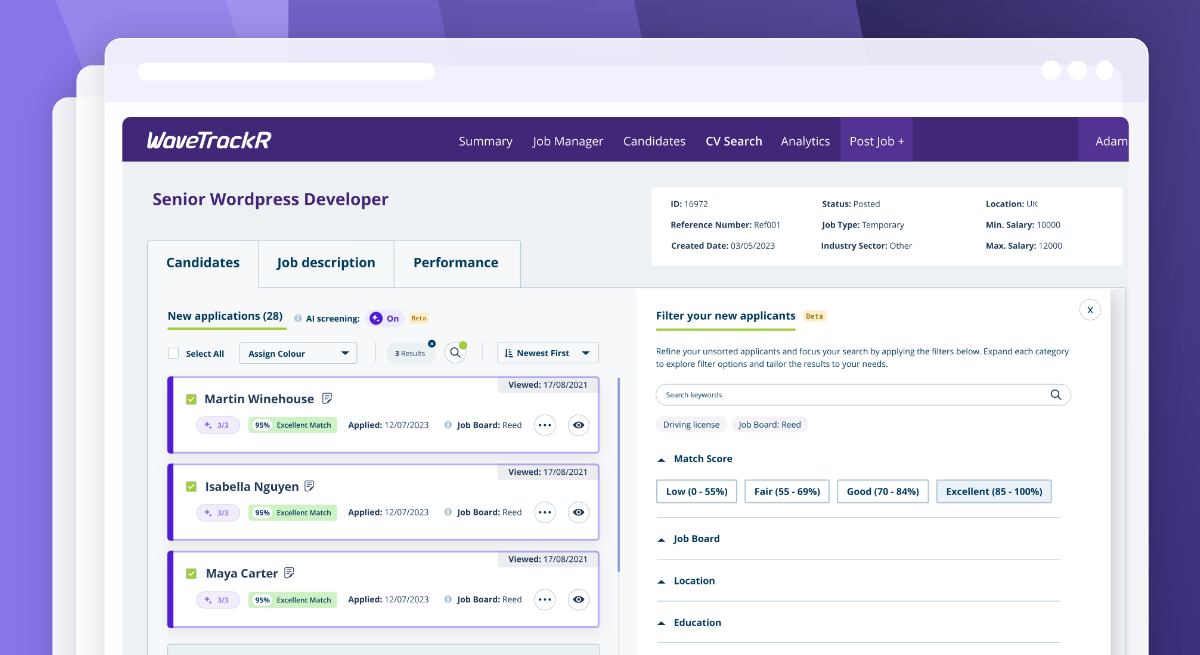Click the Job Board: Reed filter tag
1200x655 pixels.
770,424
